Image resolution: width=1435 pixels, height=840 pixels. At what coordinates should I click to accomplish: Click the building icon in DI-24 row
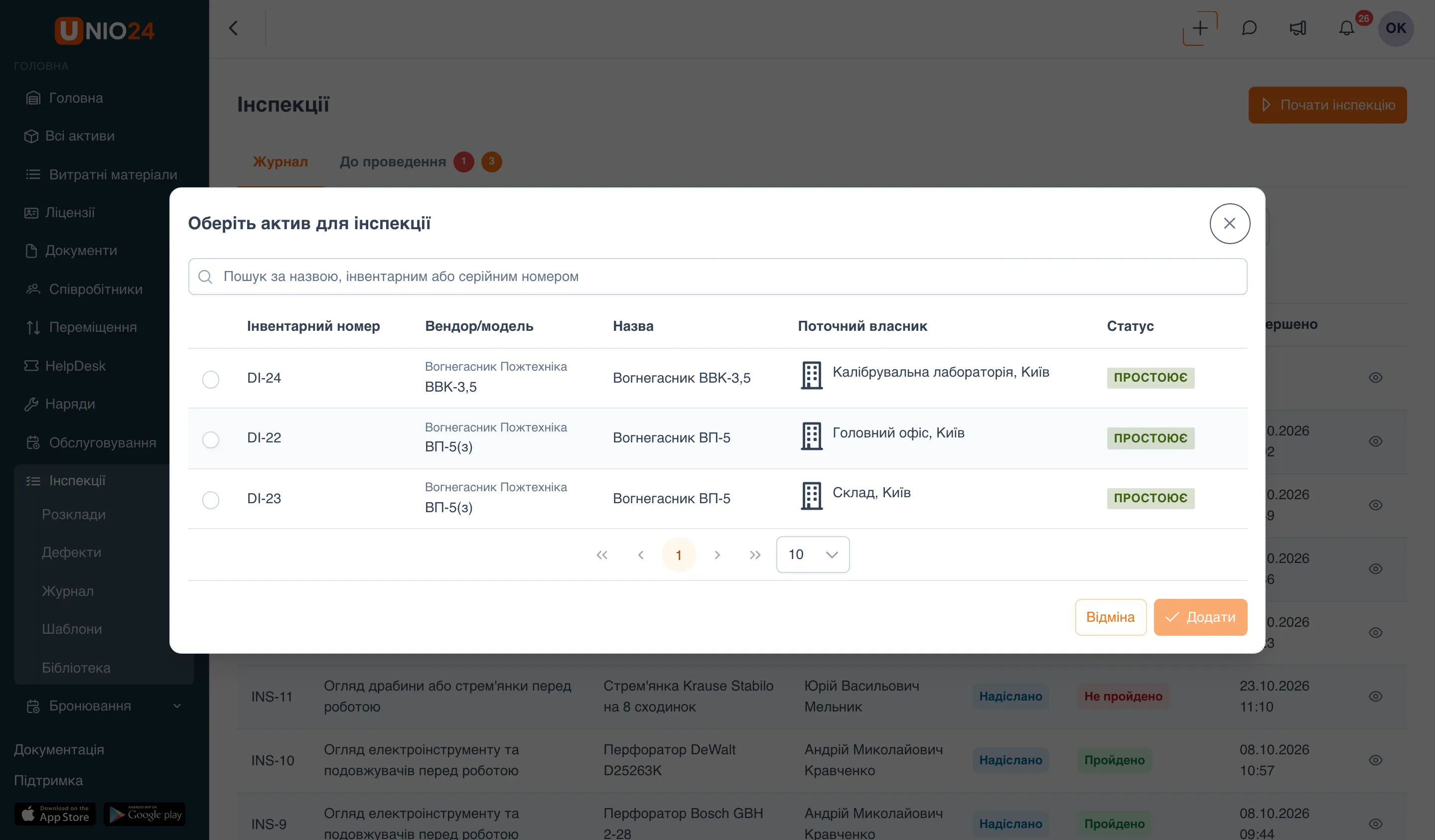[x=812, y=376]
